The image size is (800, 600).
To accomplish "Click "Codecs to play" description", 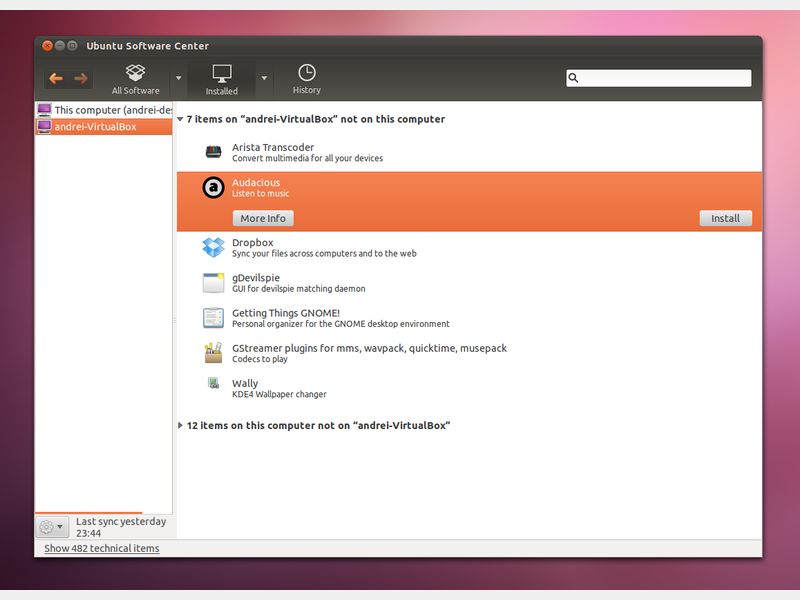I will (260, 359).
